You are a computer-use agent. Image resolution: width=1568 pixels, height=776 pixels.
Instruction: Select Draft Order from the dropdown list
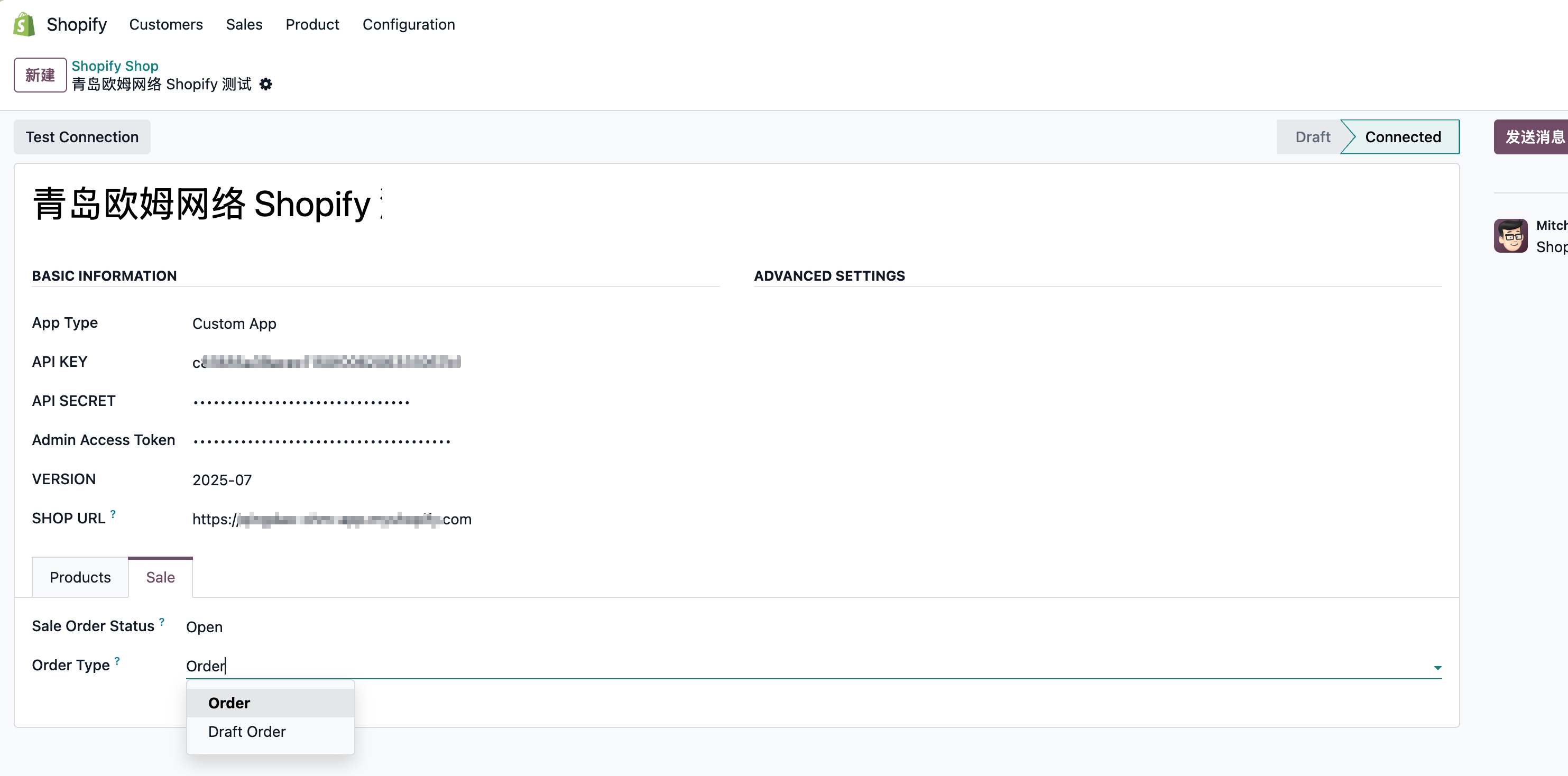247,732
